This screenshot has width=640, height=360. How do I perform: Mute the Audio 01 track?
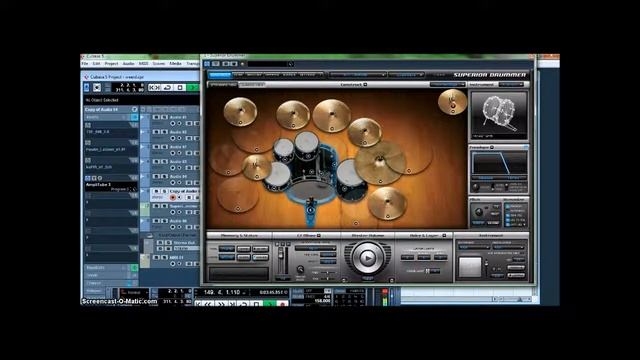[156, 117]
